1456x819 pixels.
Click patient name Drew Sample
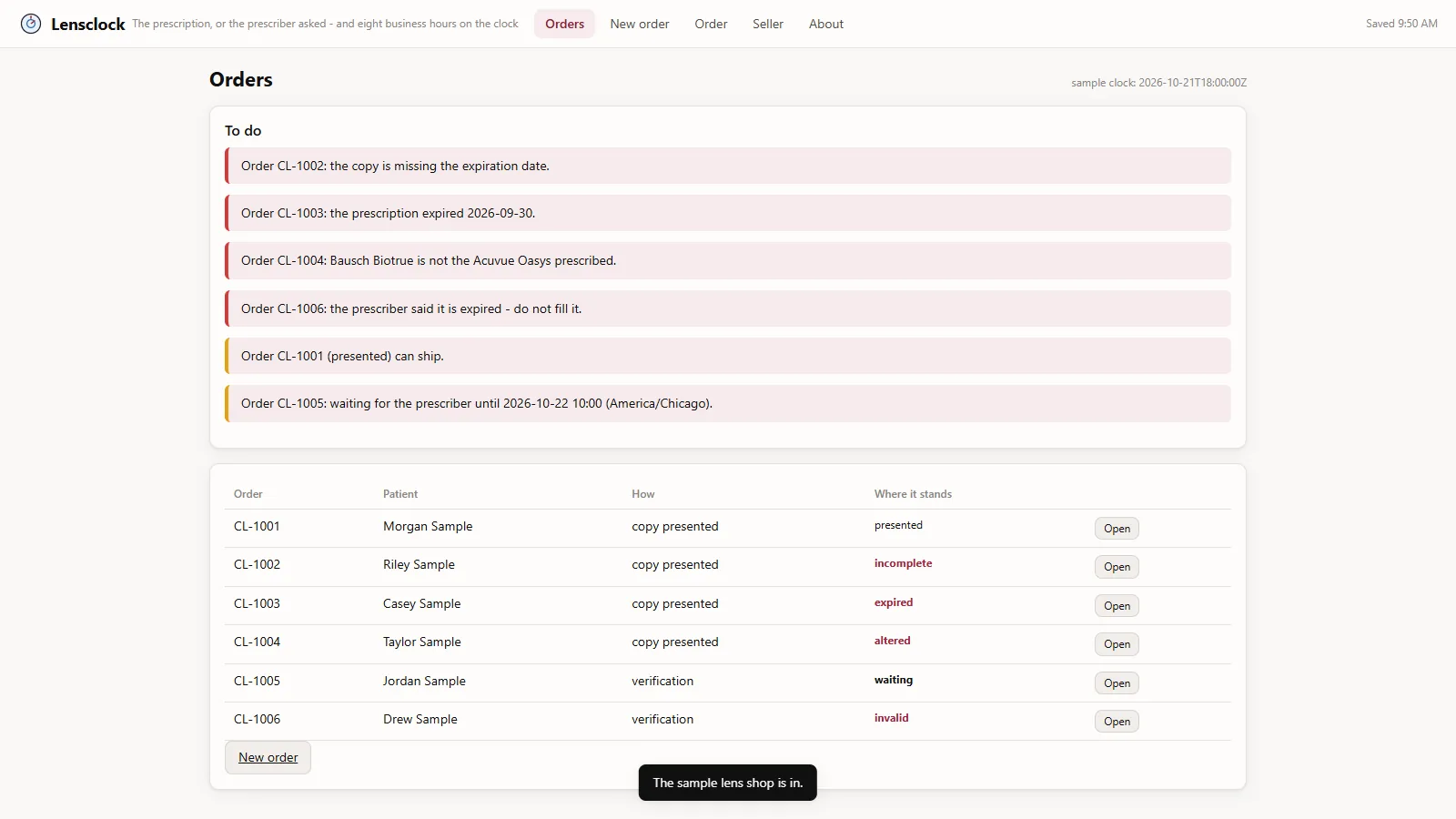click(420, 719)
